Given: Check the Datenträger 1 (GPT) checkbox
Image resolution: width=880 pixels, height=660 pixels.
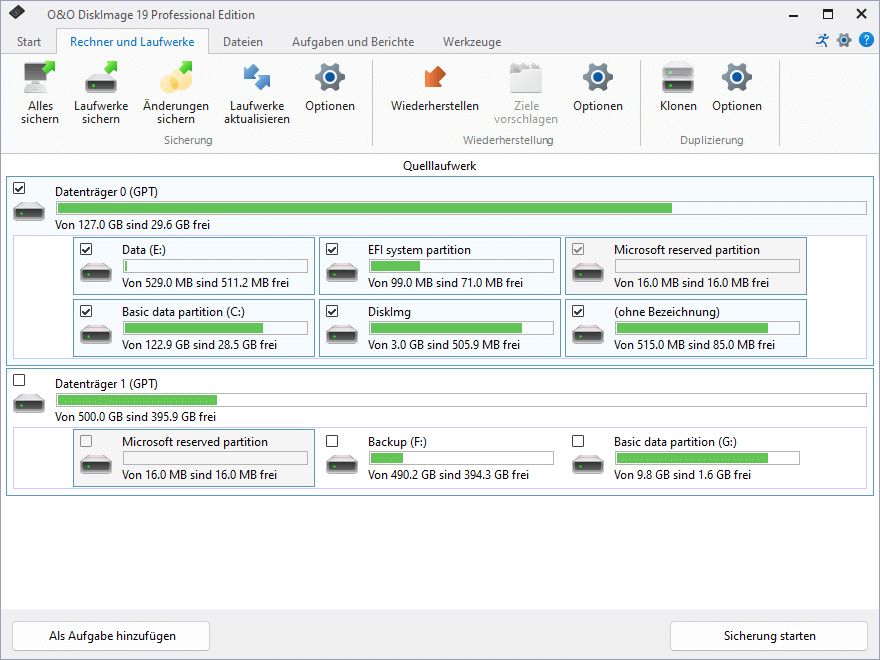Looking at the screenshot, I should click(x=19, y=380).
